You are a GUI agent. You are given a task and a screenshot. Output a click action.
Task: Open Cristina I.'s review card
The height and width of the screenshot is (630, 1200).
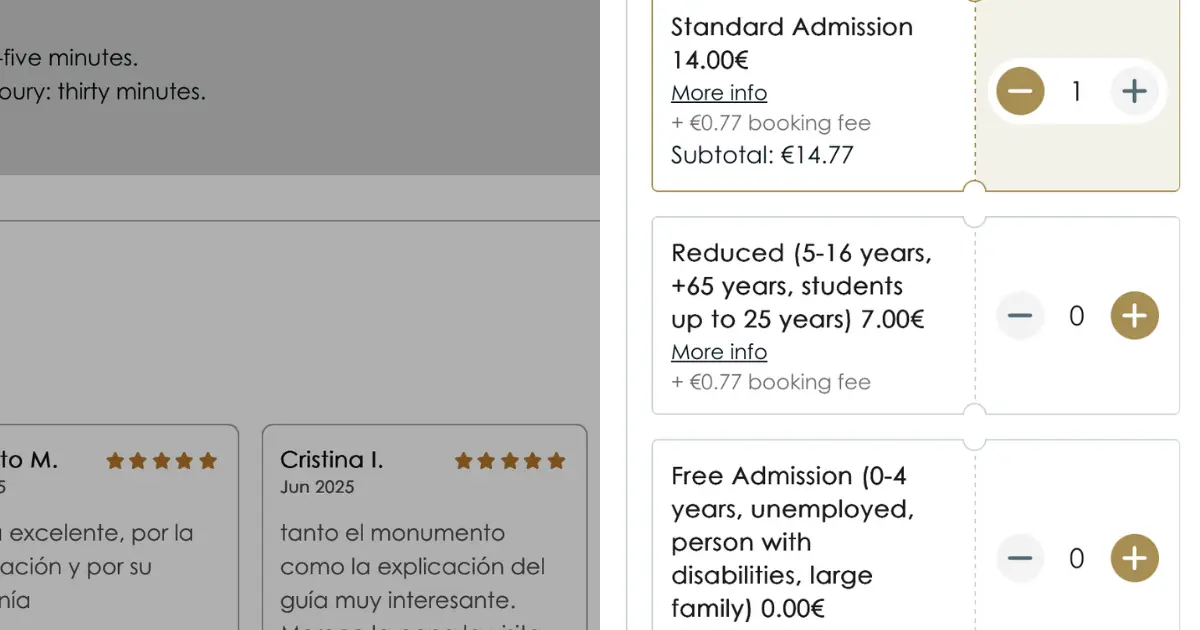pyautogui.click(x=424, y=527)
